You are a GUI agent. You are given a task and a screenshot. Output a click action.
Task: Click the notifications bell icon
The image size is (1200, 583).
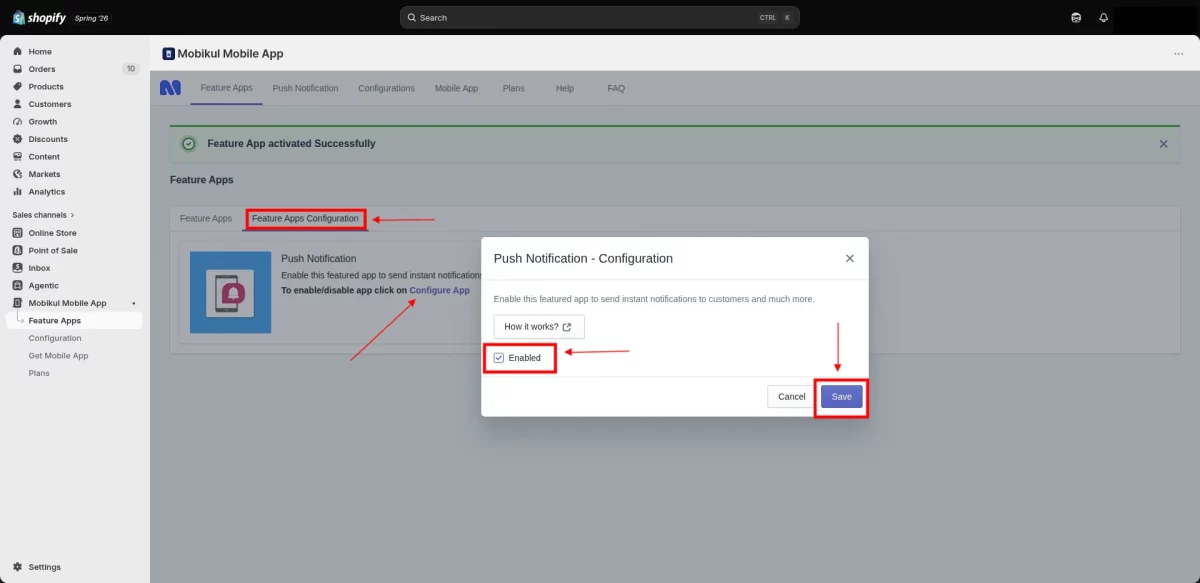[x=1104, y=17]
